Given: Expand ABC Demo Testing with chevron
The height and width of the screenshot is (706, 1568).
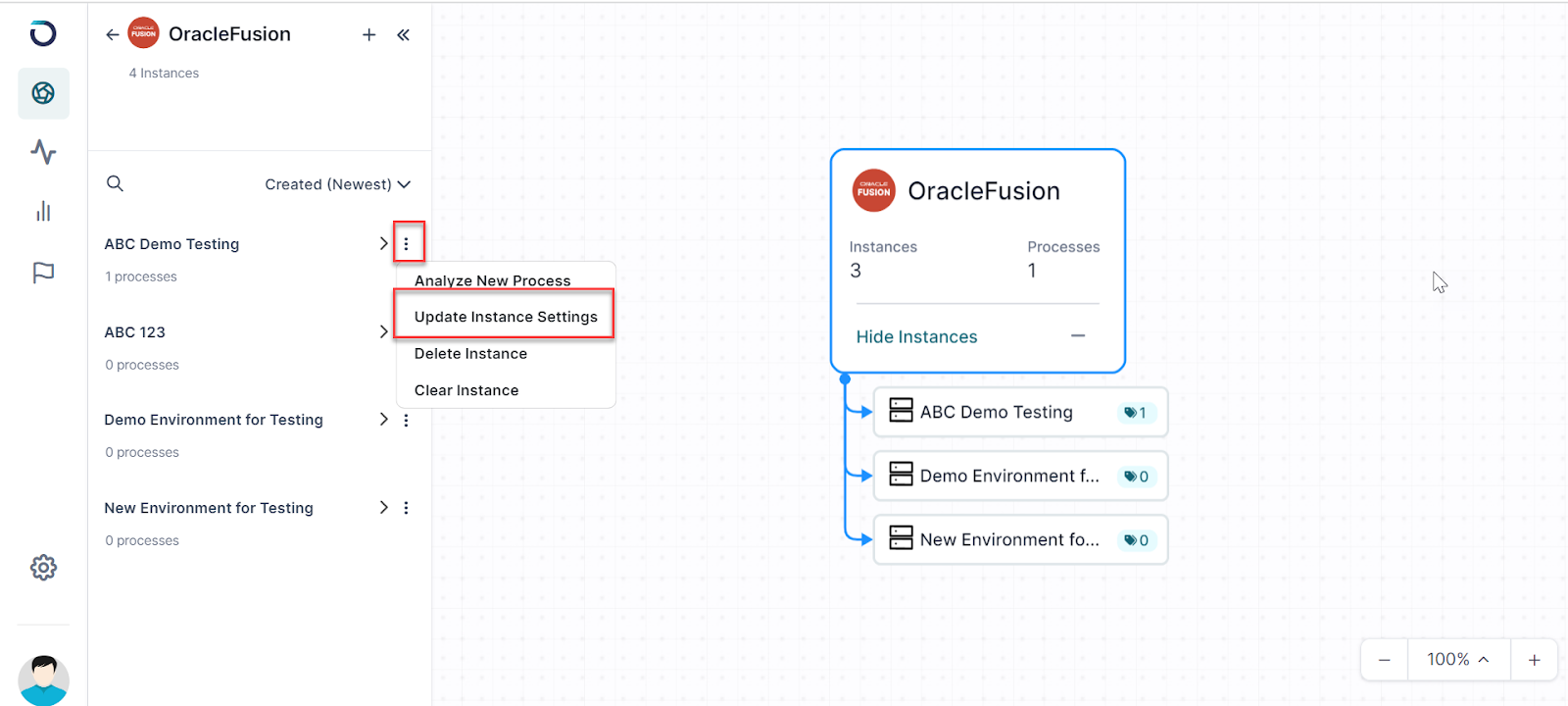Looking at the screenshot, I should tap(383, 243).
